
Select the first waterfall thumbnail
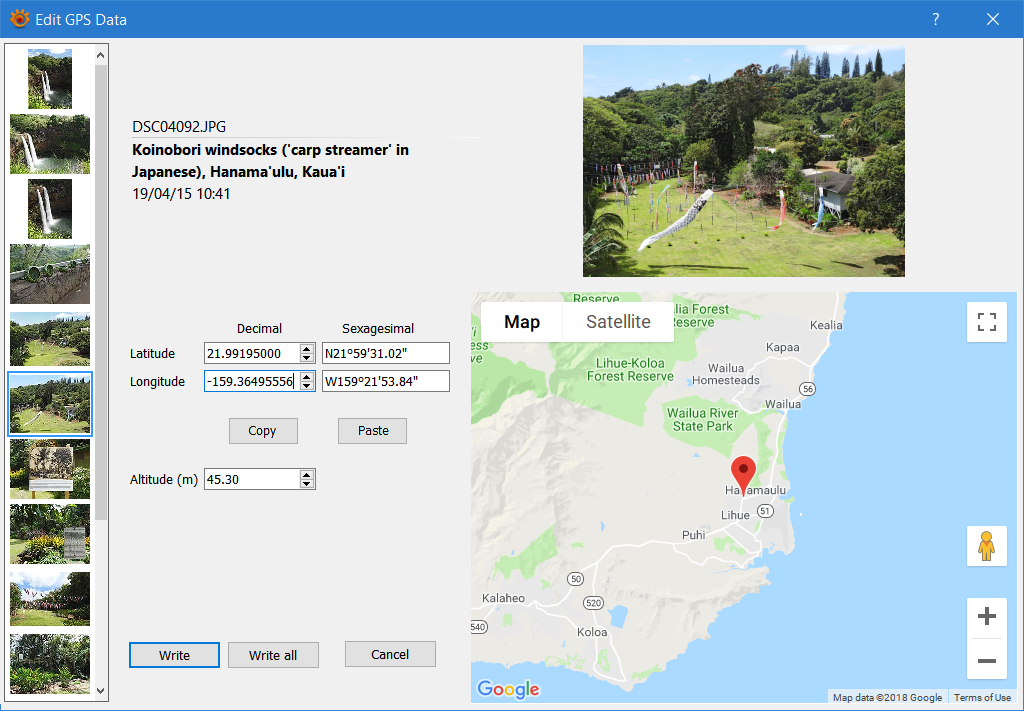click(x=50, y=78)
